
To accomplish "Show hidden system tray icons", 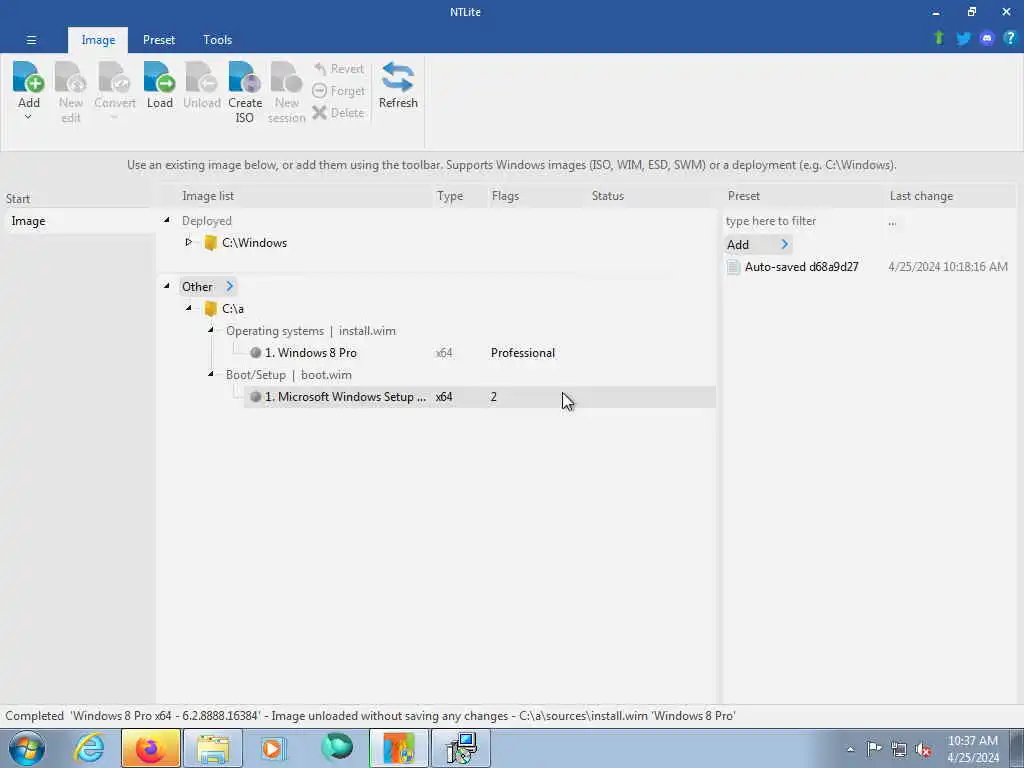I will (x=850, y=750).
